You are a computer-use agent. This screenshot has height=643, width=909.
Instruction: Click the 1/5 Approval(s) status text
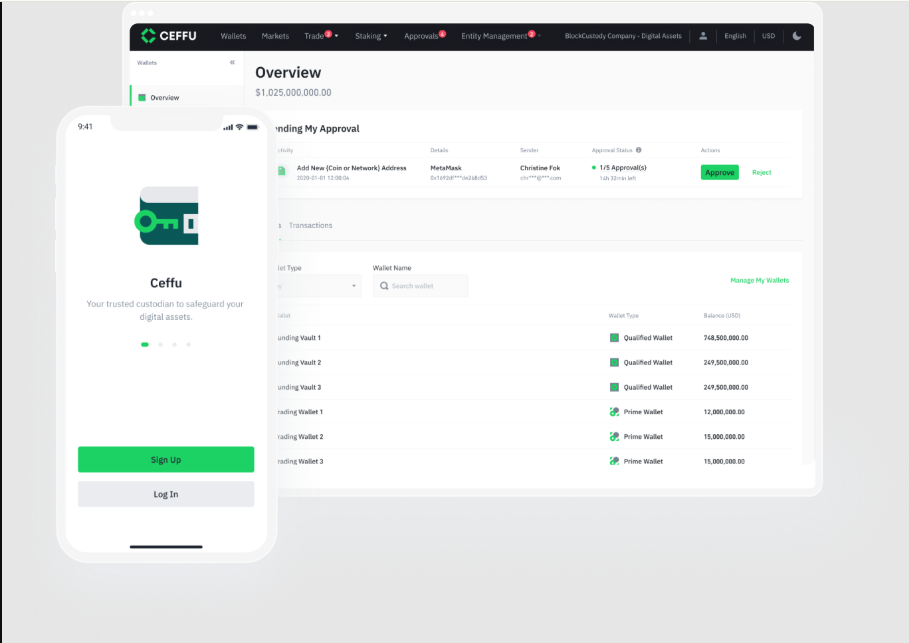(623, 168)
